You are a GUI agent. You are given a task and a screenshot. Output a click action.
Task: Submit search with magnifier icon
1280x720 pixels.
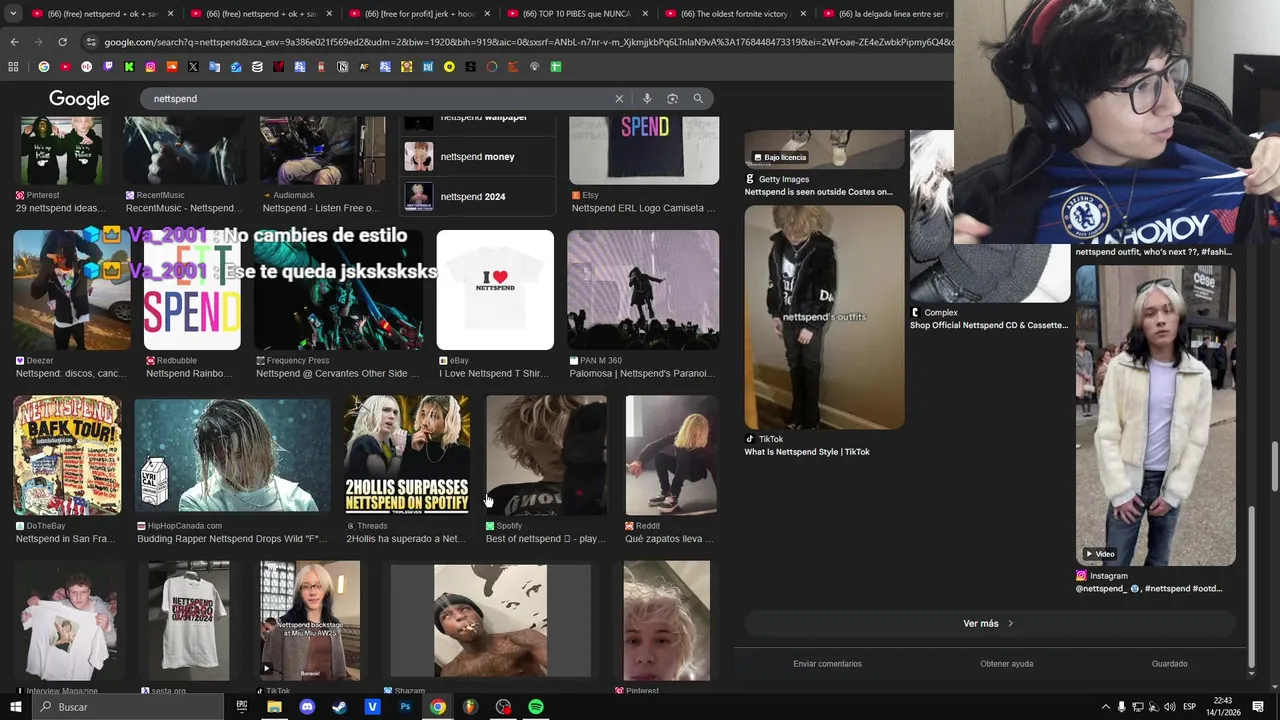(698, 99)
